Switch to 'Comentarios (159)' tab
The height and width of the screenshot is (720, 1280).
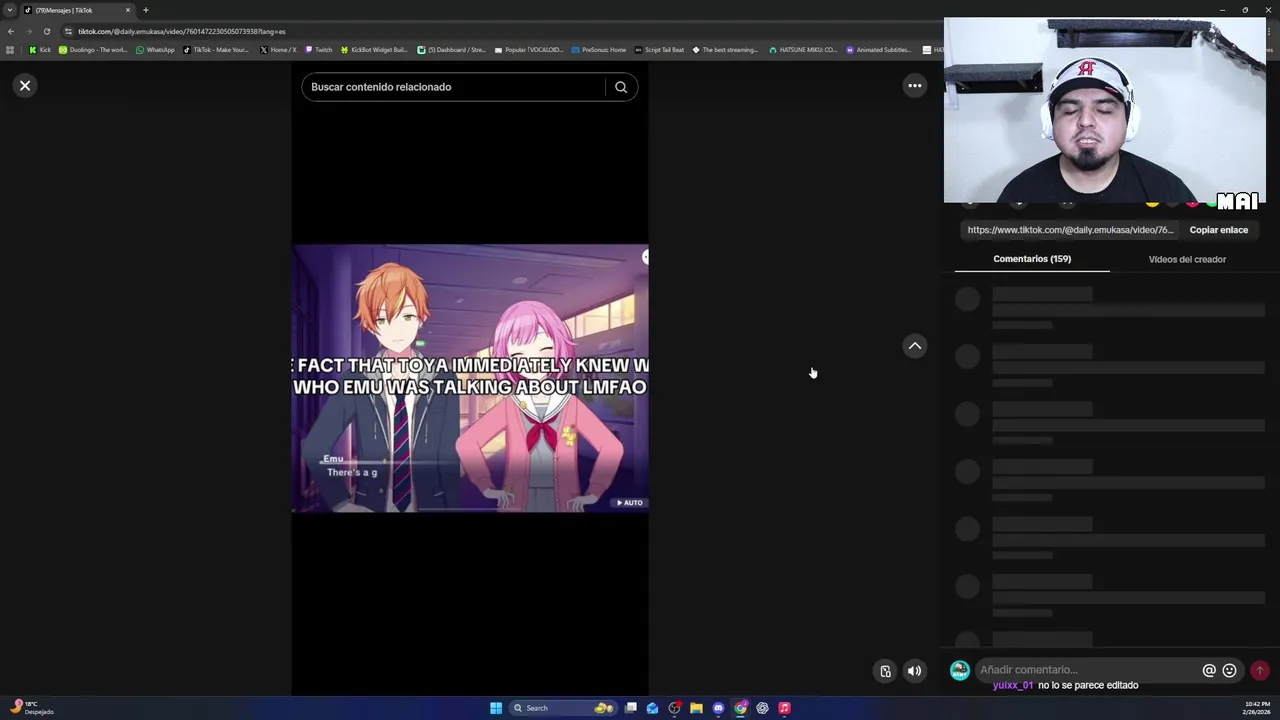point(1032,259)
